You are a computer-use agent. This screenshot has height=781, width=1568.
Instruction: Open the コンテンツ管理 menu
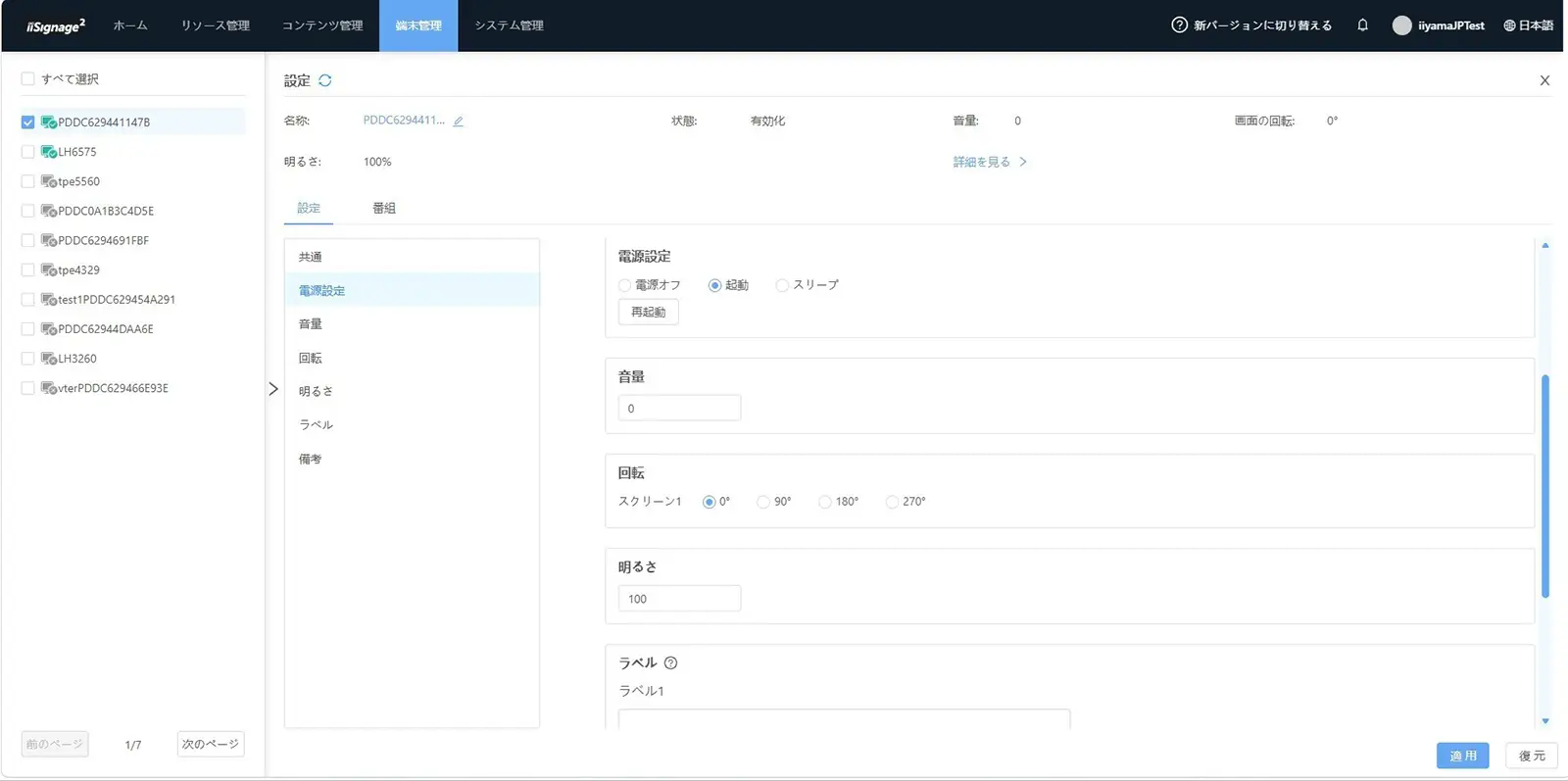[x=322, y=25]
